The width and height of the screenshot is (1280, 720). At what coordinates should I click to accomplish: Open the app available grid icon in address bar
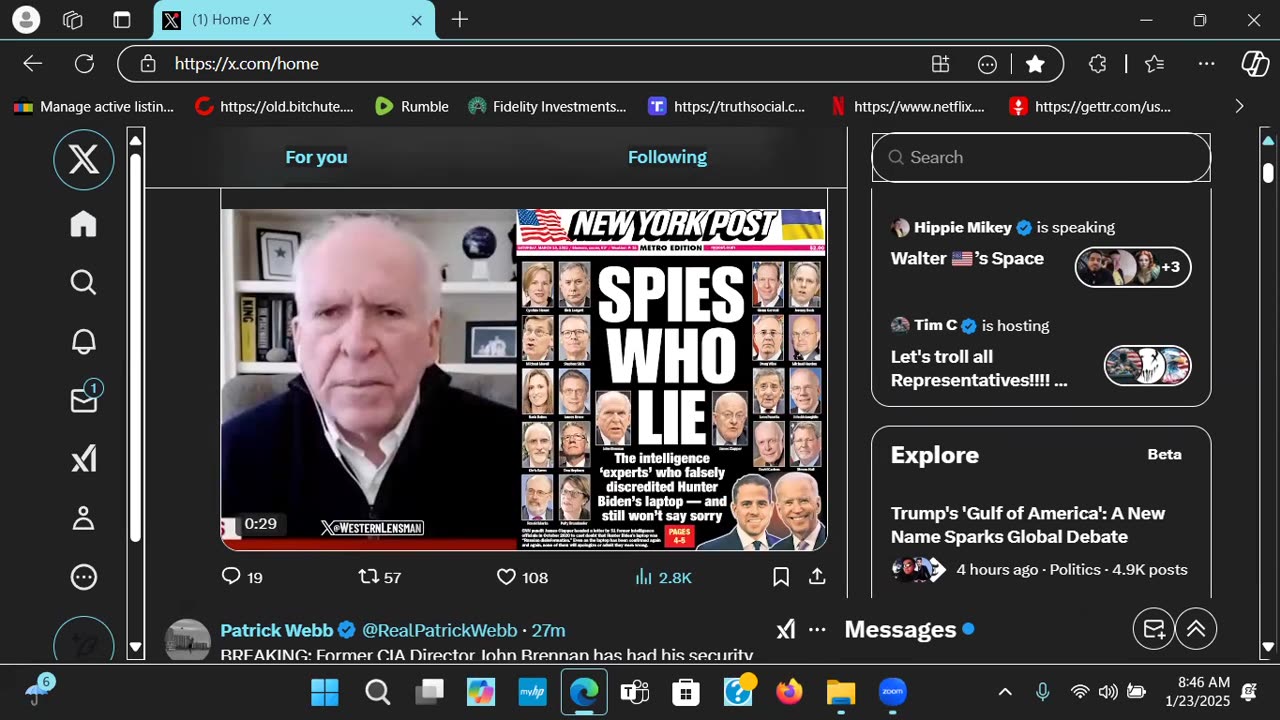[940, 64]
